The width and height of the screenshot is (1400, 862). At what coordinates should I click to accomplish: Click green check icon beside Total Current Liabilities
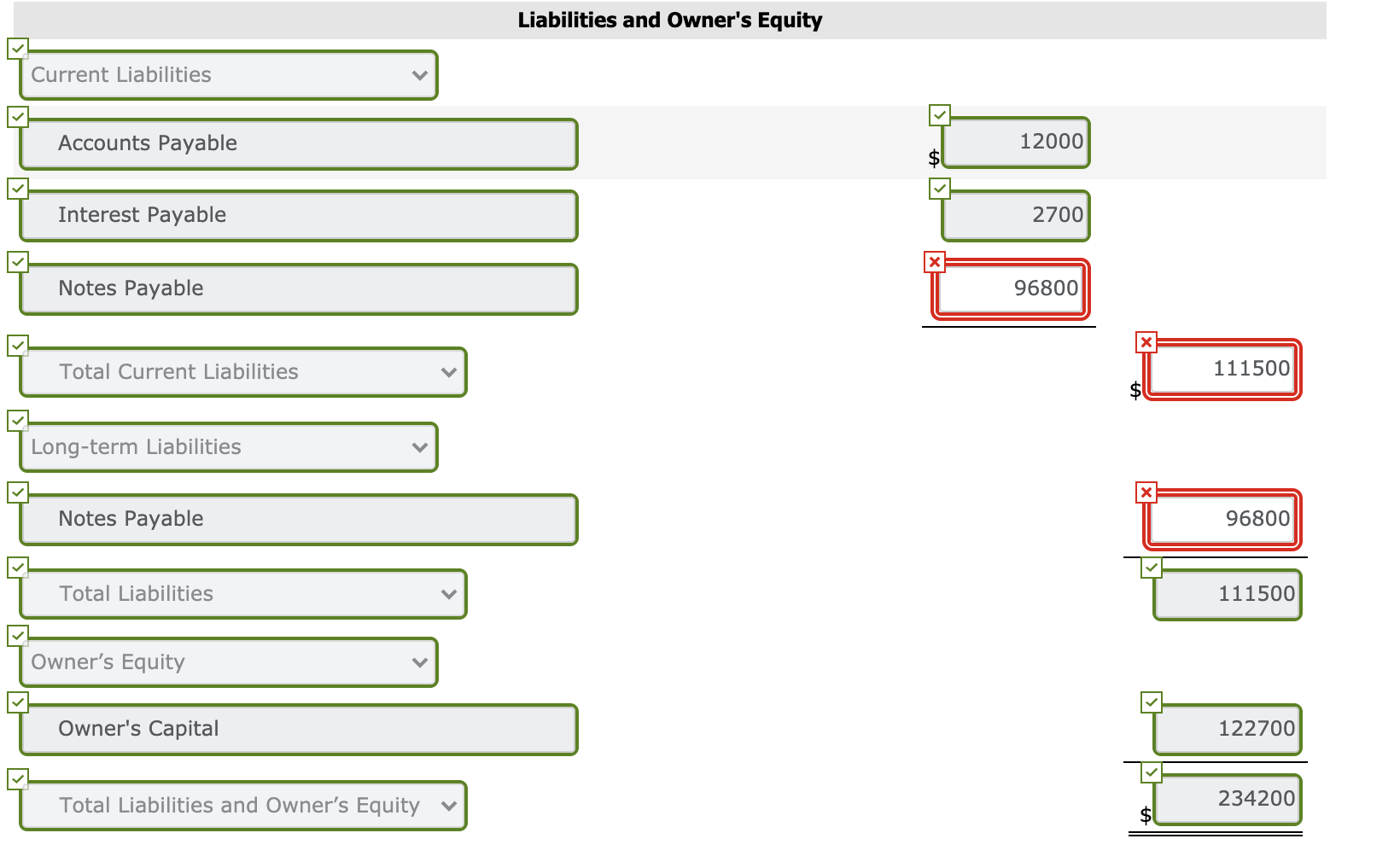[18, 345]
